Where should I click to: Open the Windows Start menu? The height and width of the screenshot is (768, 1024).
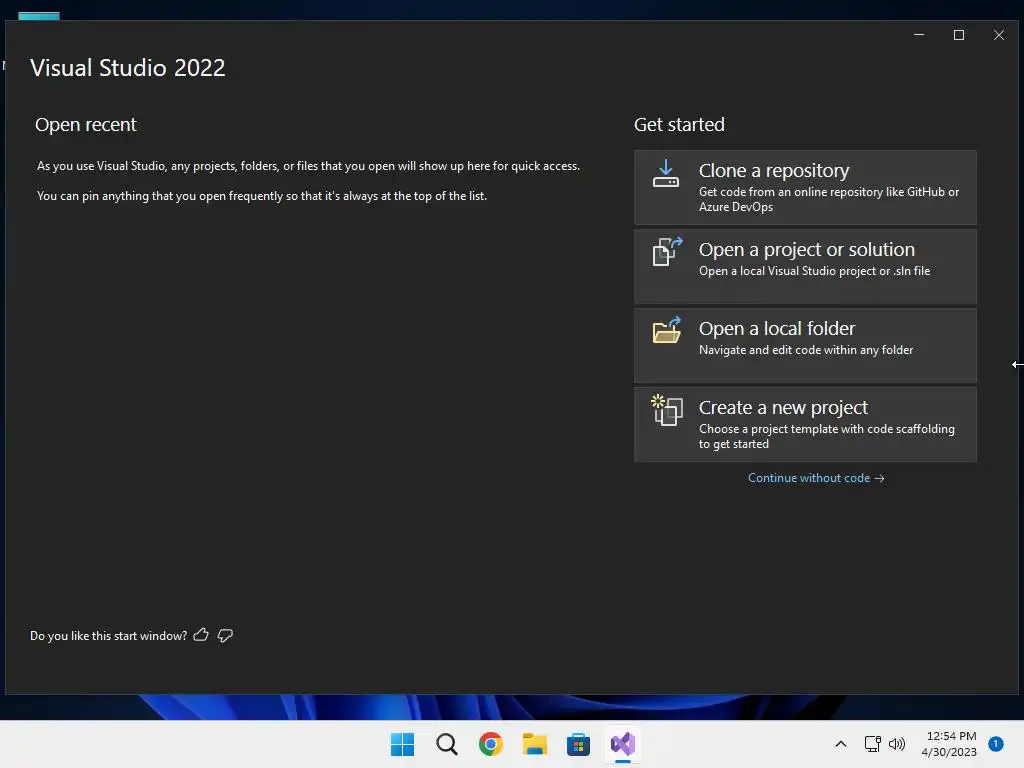(402, 744)
